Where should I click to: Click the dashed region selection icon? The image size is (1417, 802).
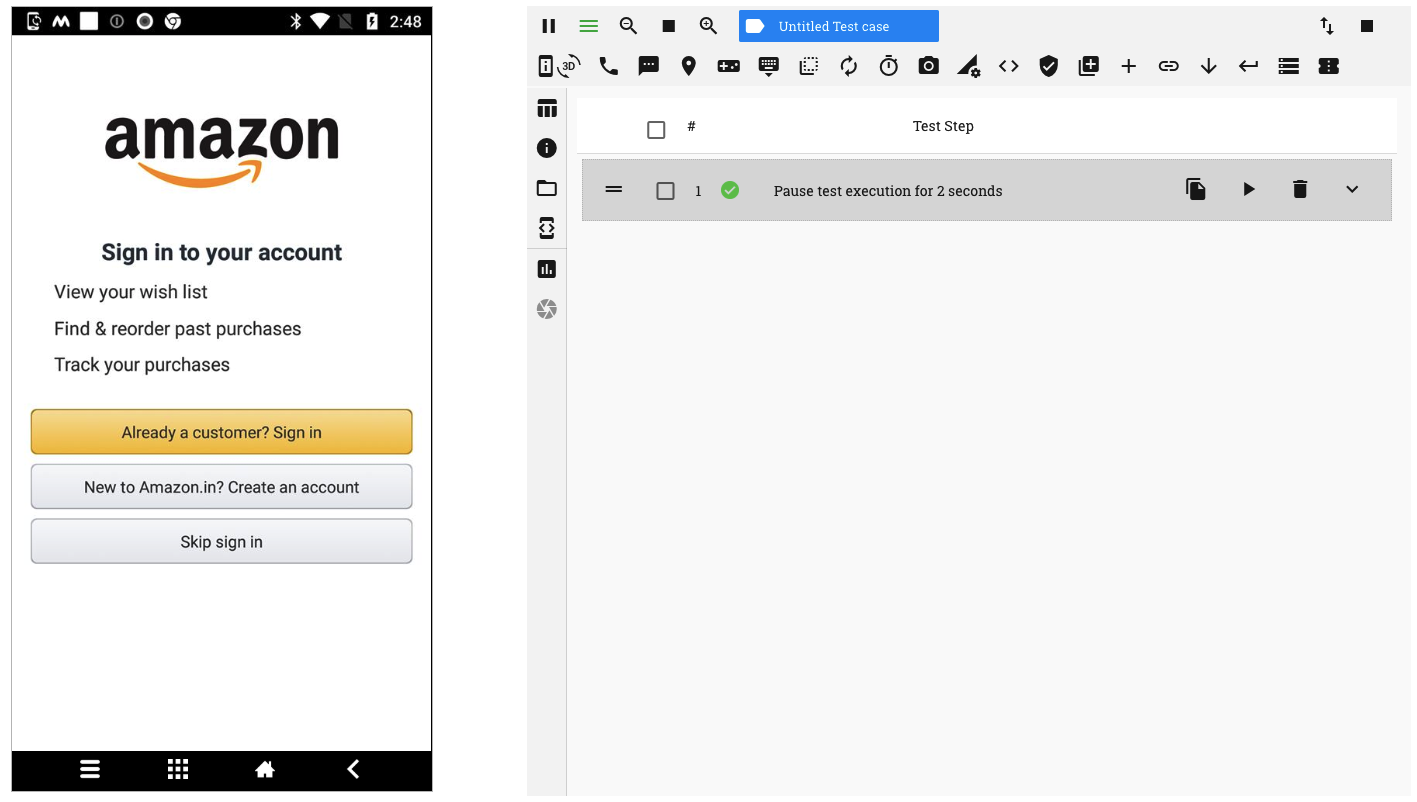point(809,66)
